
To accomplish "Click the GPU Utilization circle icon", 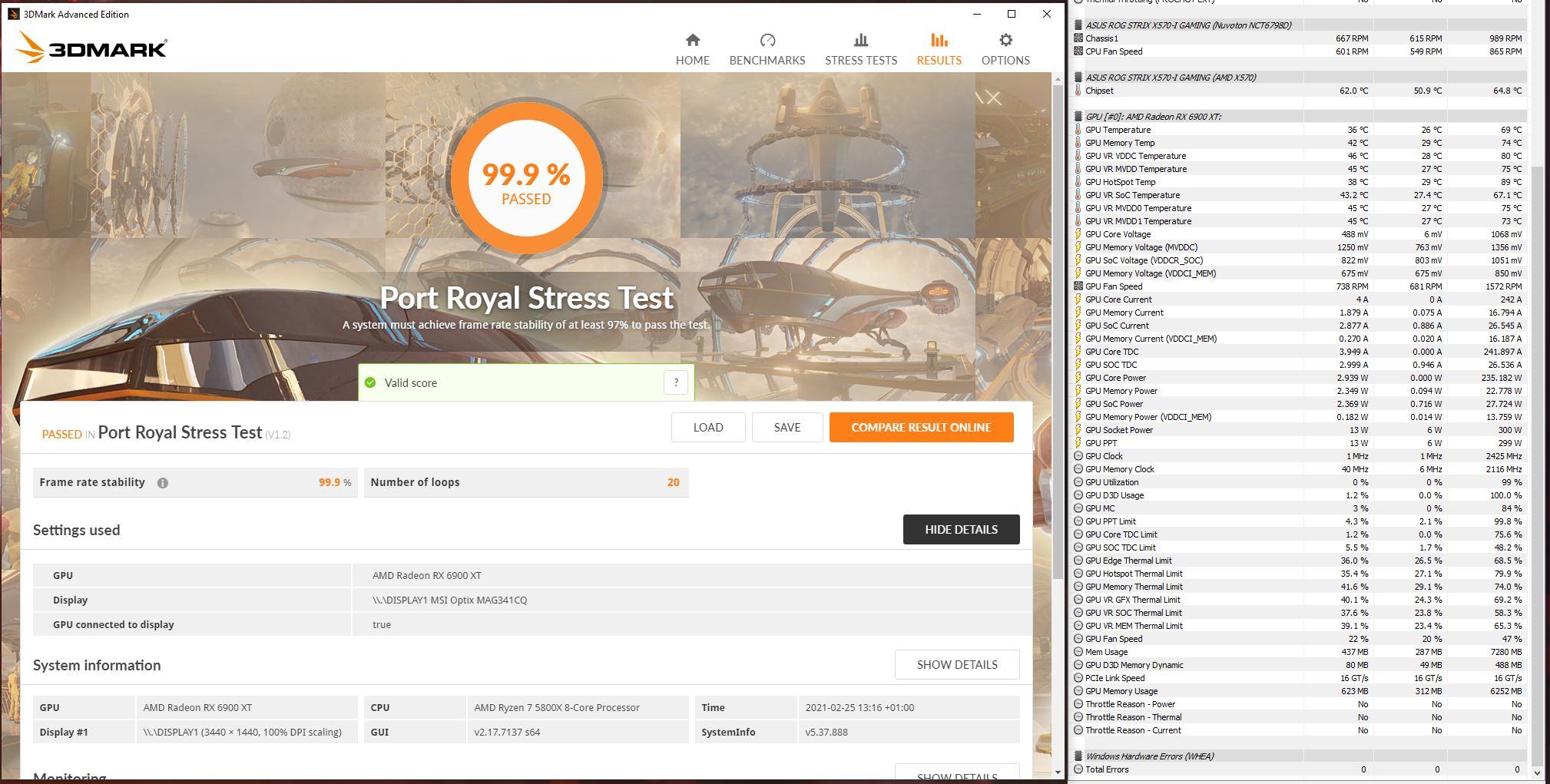I will (x=1078, y=482).
